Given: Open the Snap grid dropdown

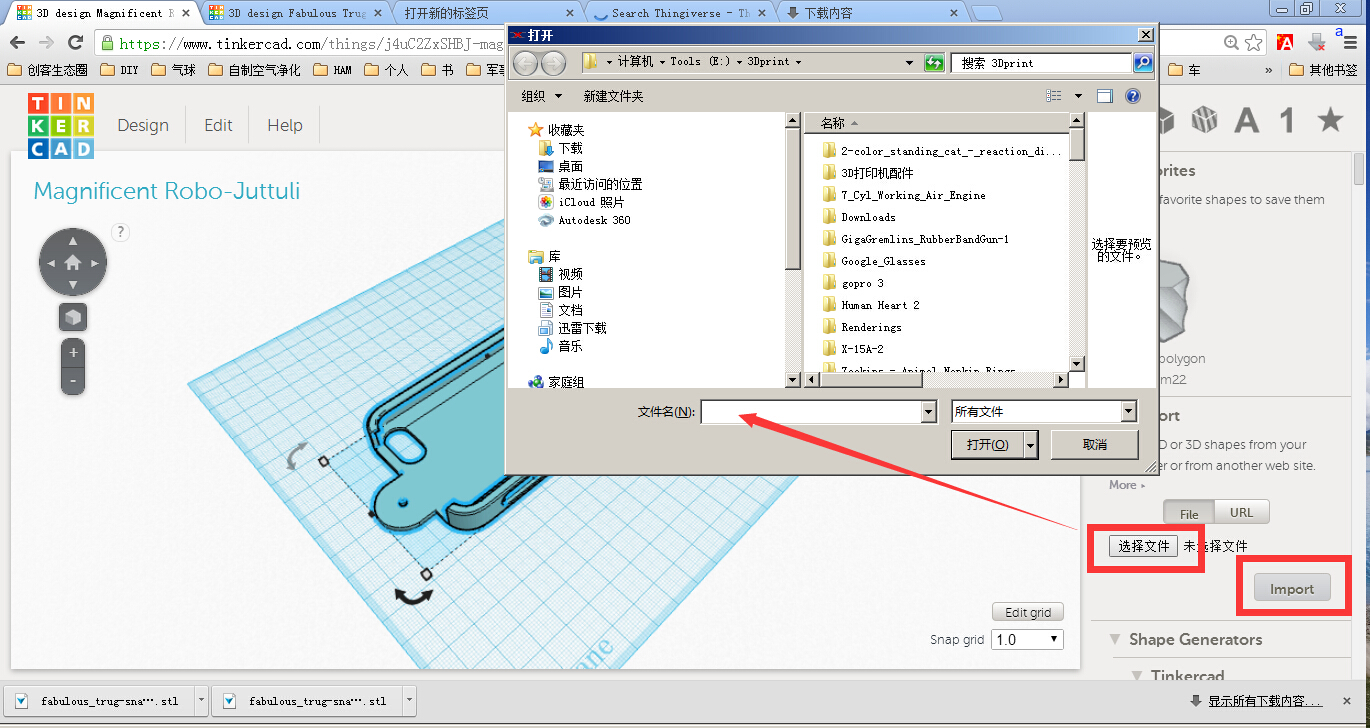Looking at the screenshot, I should (1027, 639).
